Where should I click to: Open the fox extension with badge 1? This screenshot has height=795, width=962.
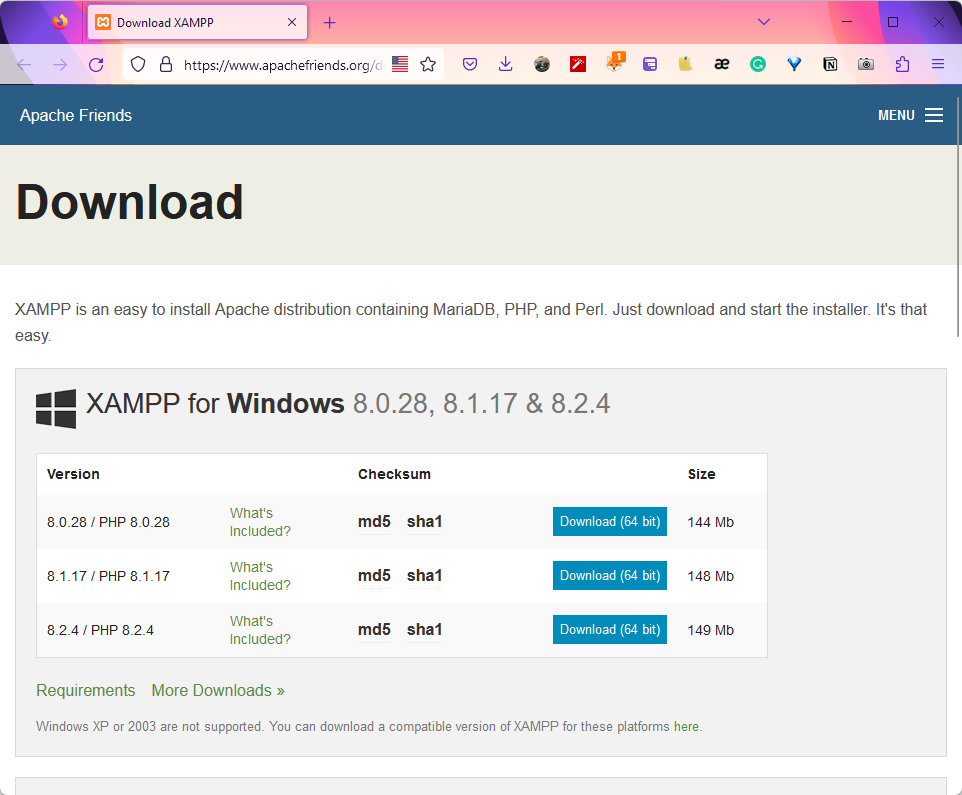pyautogui.click(x=614, y=63)
